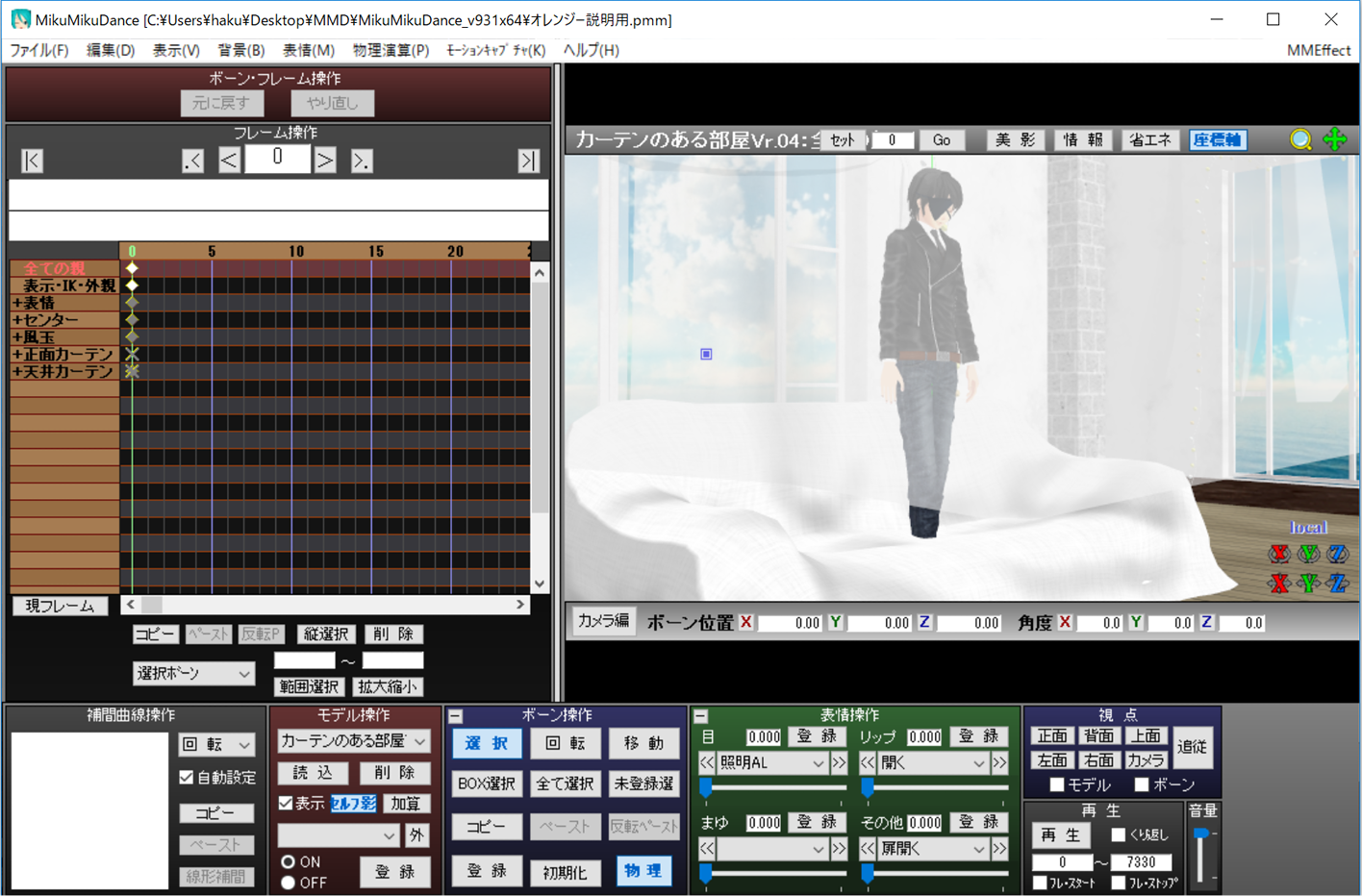Viewport: 1362px width, 896px height.
Task: Expand the +表情 timeline row
Action: pos(16,303)
